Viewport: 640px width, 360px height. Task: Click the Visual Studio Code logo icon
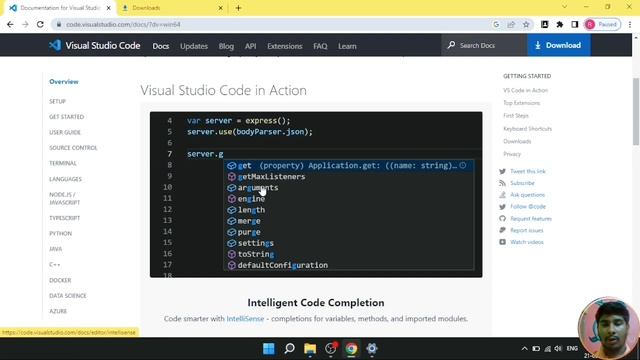(55, 45)
